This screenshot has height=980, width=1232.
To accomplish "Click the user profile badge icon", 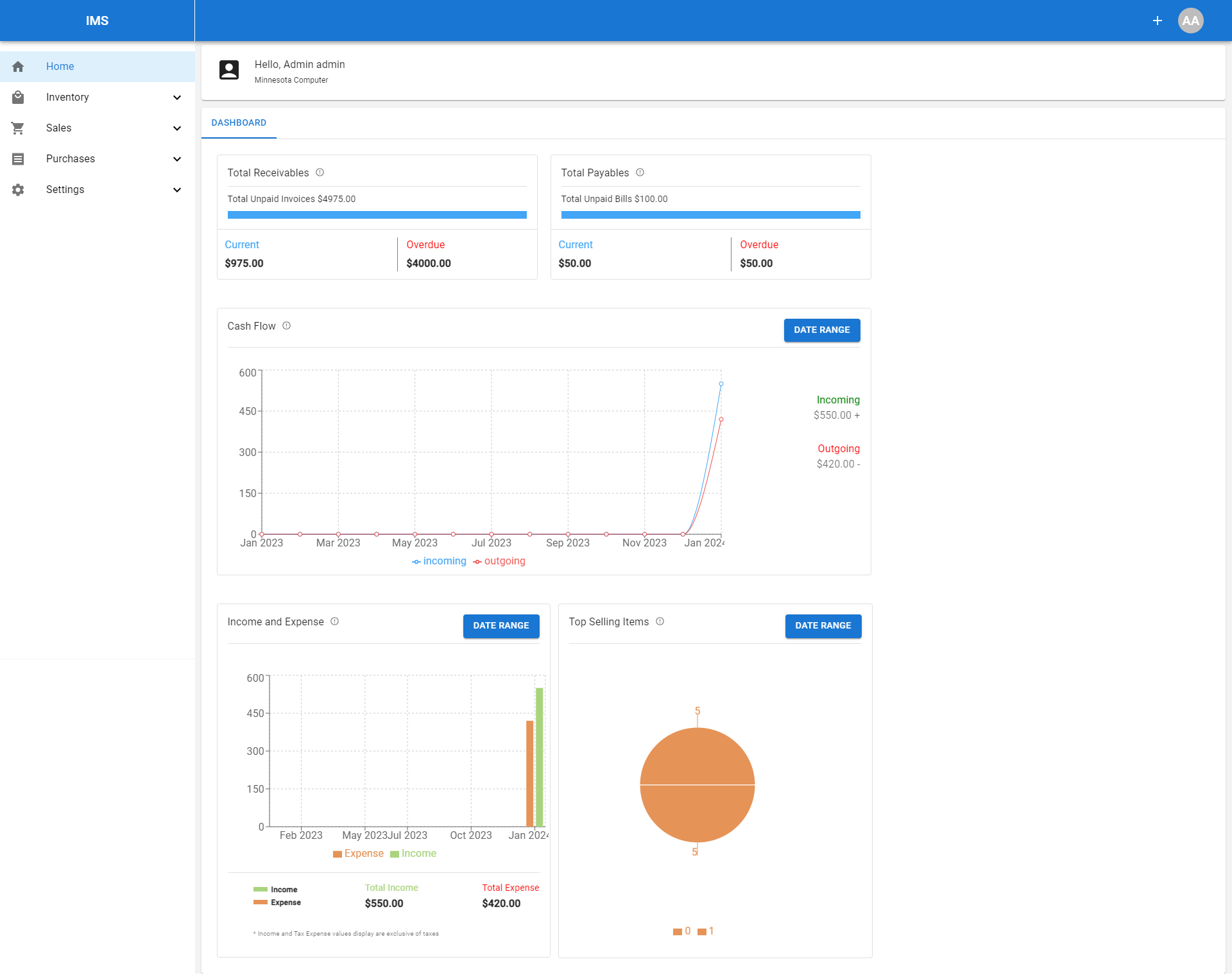I will pyautogui.click(x=229, y=70).
